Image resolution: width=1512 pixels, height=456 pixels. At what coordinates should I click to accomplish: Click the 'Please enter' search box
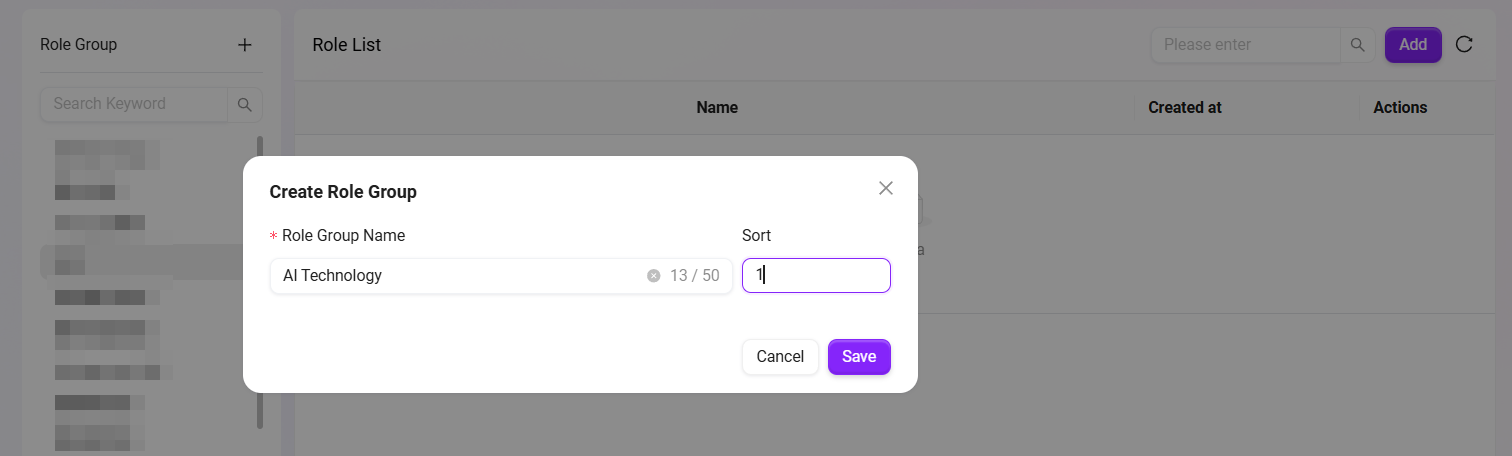1245,45
